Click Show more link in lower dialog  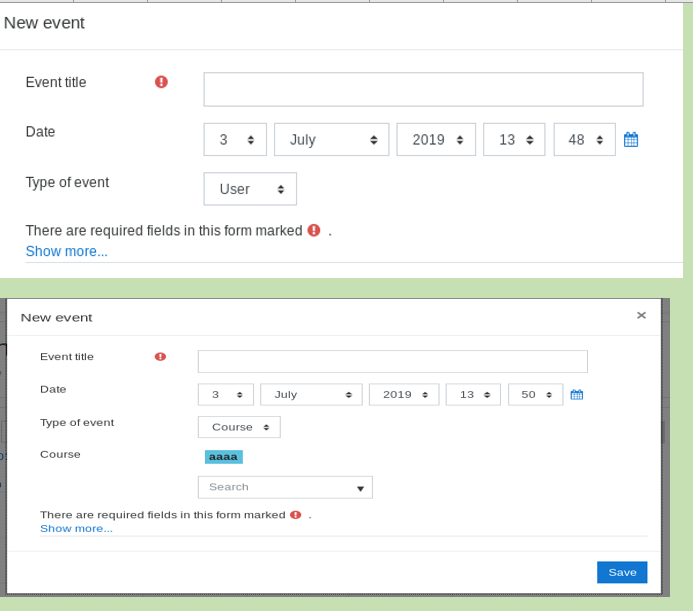tap(76, 528)
